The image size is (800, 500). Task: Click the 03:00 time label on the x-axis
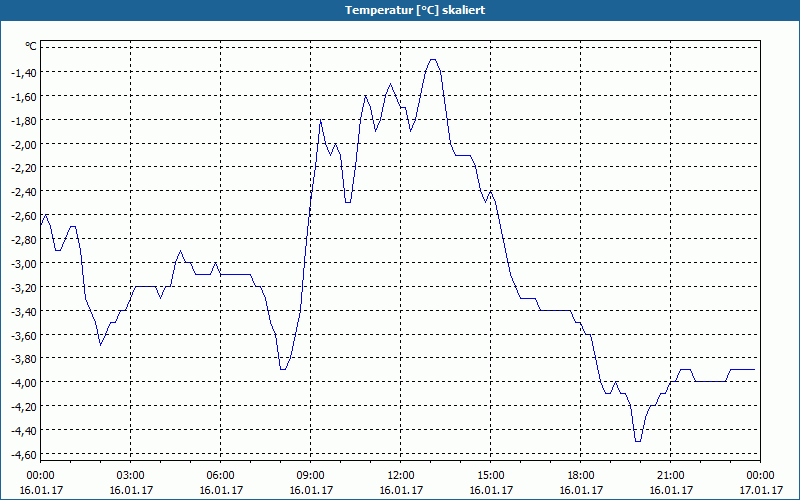point(131,476)
